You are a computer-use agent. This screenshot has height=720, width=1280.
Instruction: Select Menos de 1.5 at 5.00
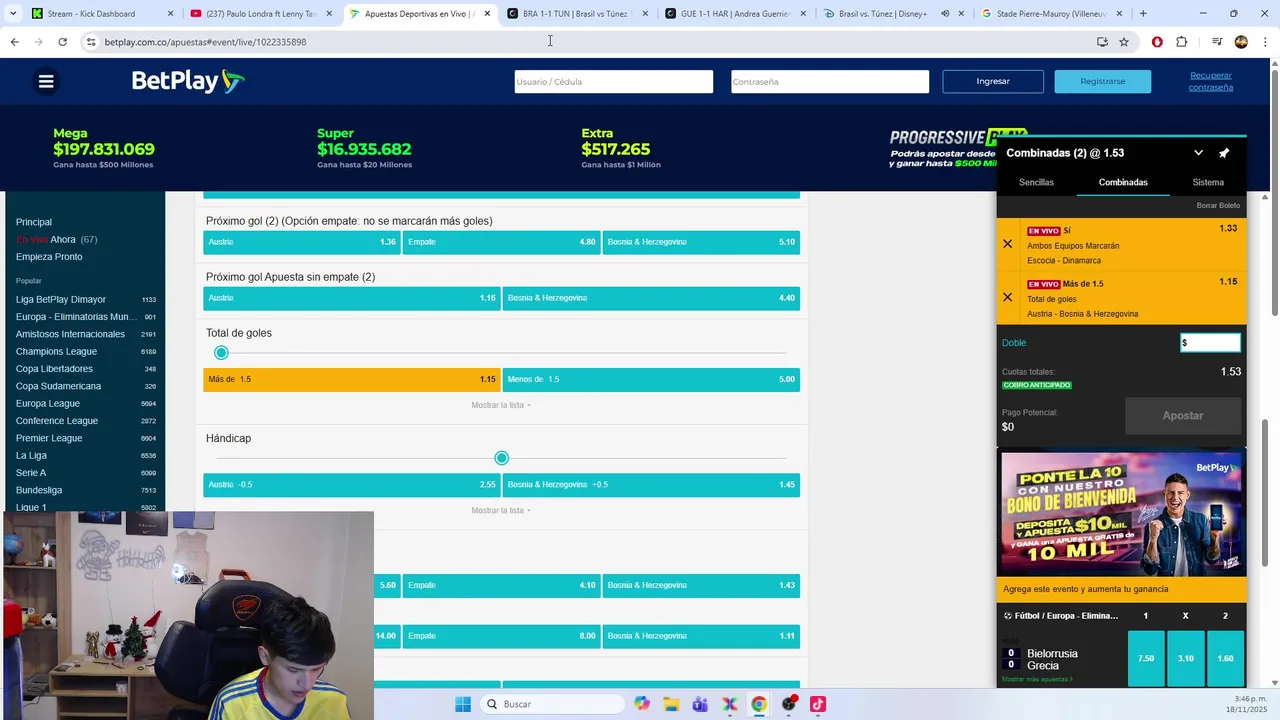click(651, 380)
